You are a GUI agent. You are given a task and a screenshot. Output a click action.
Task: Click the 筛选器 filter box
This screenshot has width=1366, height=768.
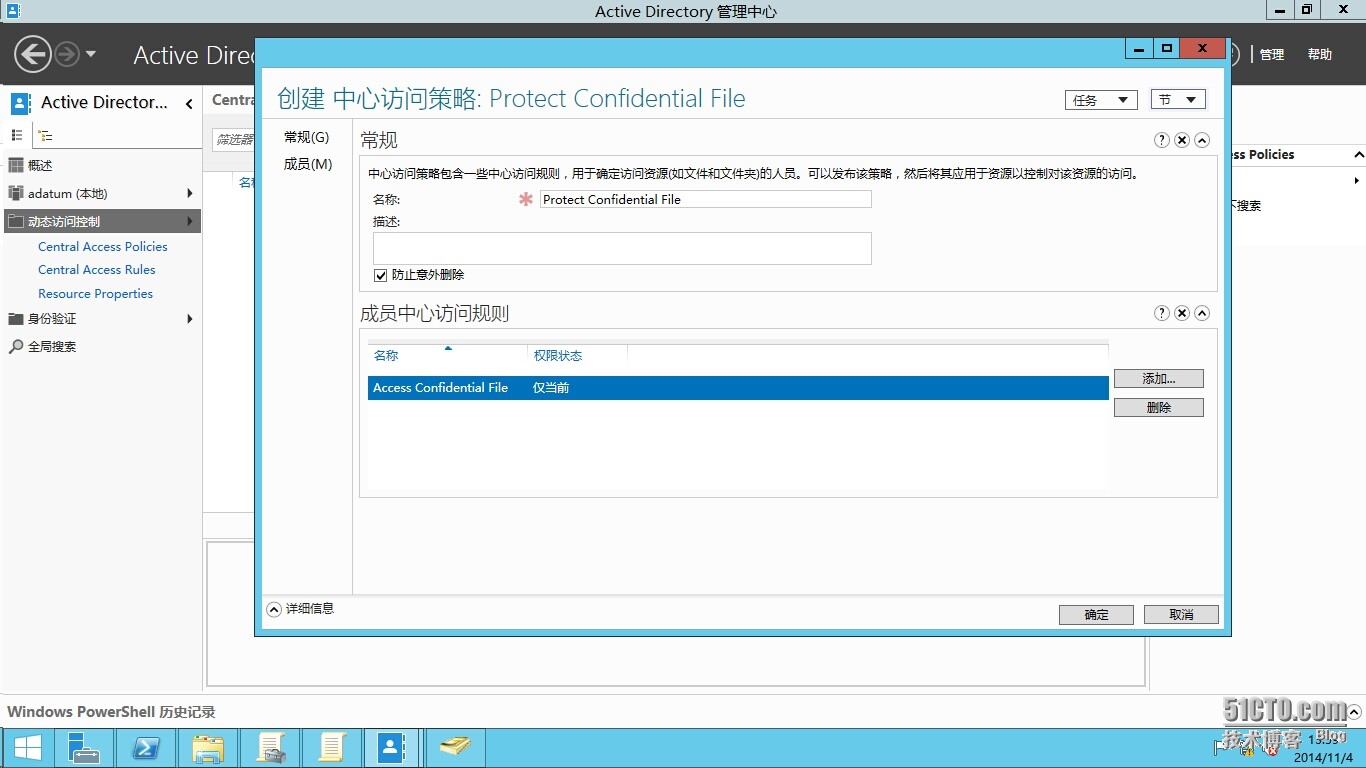pyautogui.click(x=234, y=139)
